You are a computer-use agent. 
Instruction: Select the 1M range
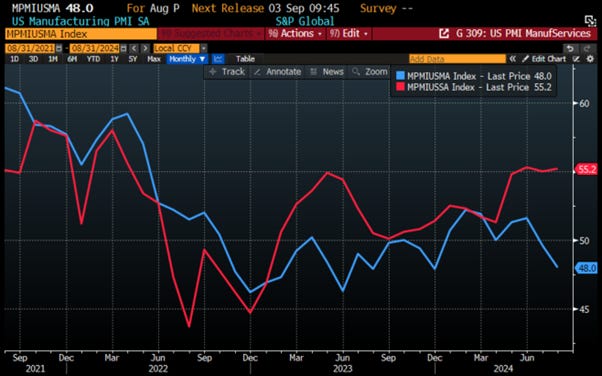(53, 59)
